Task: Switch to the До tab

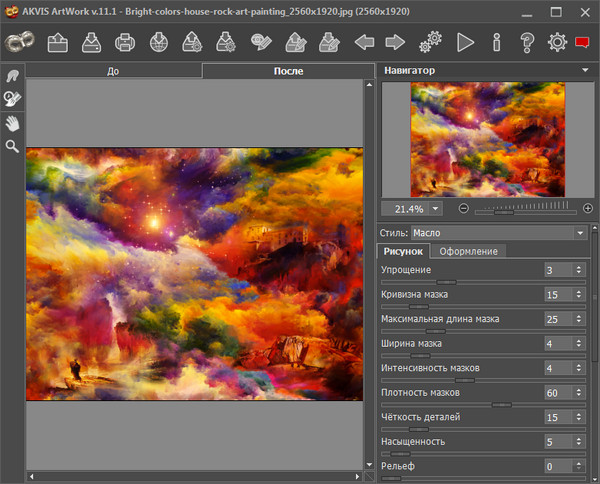Action: (x=113, y=72)
